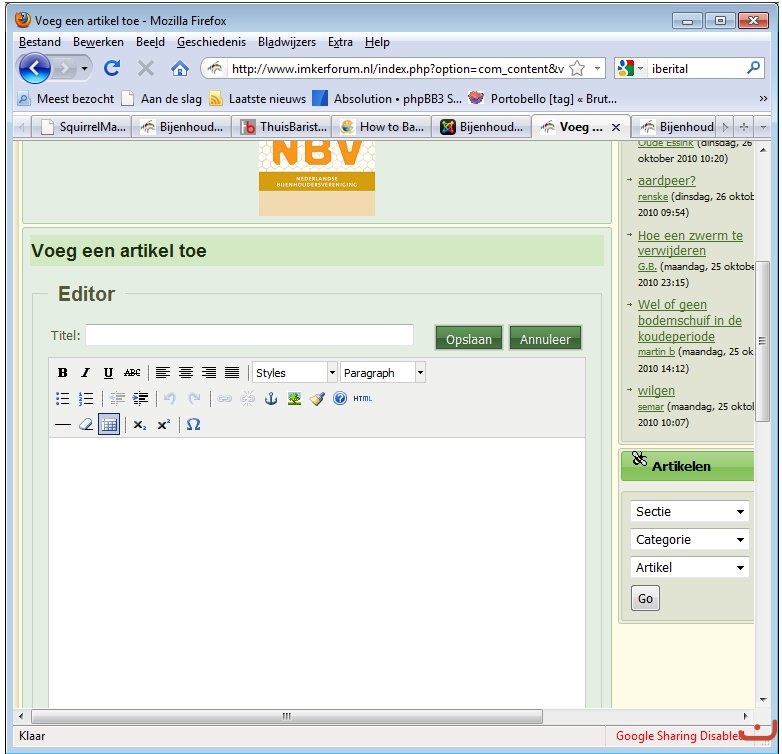This screenshot has width=782, height=754.
Task: Toggle underline formatting in the editor
Action: (108, 373)
